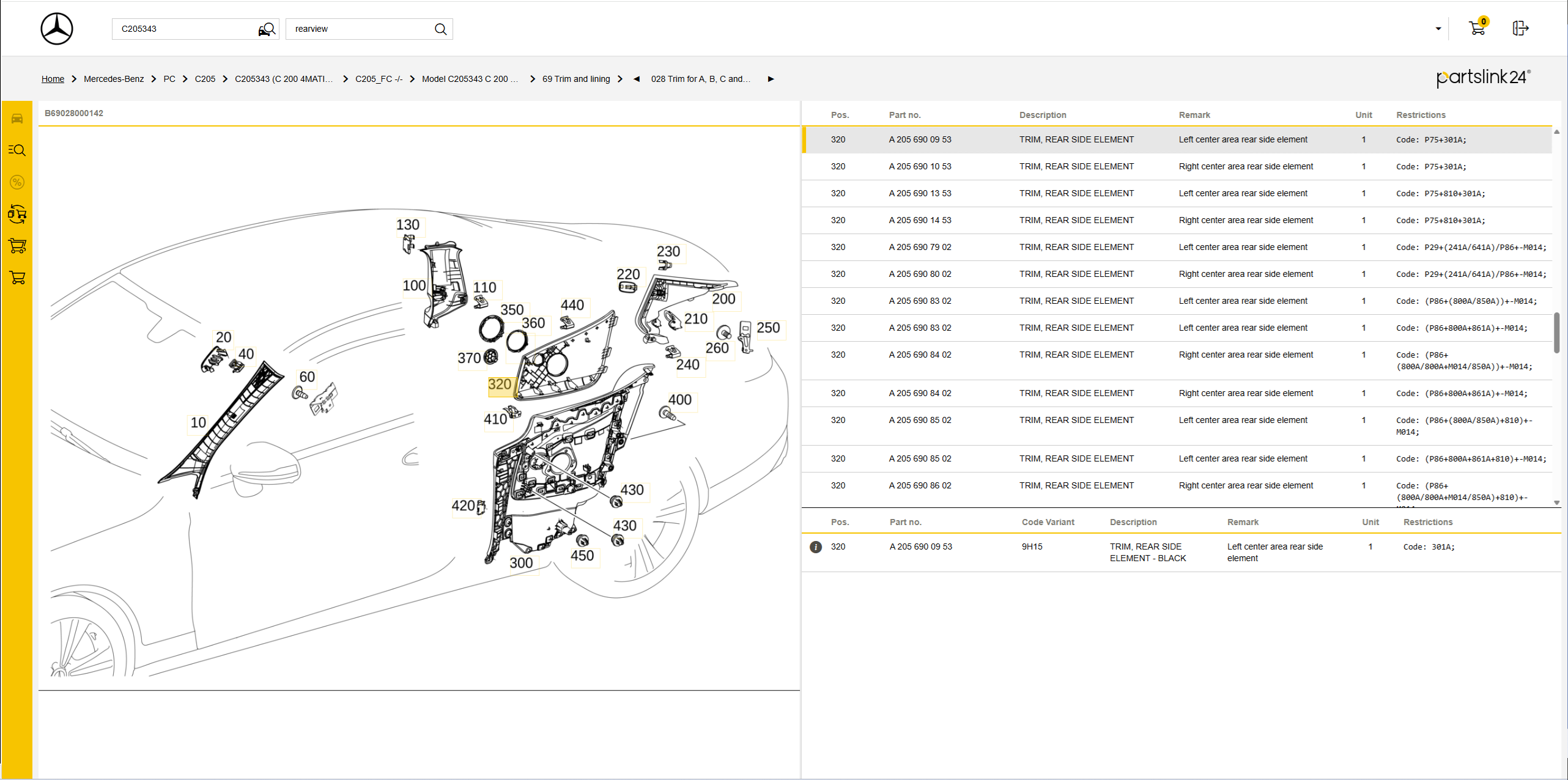The height and width of the screenshot is (780, 1568).
Task: Go to the next illustration with the right arrow
Action: pos(771,79)
